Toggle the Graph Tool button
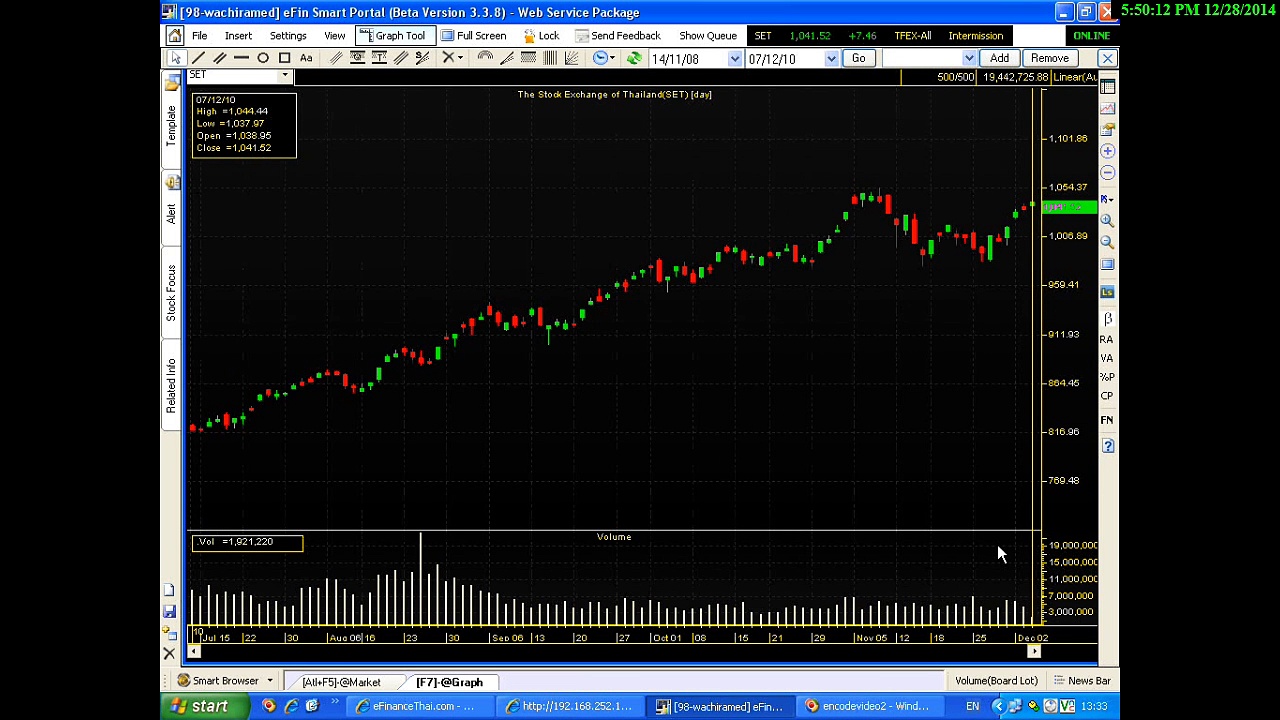The width and height of the screenshot is (1280, 720). click(x=392, y=36)
